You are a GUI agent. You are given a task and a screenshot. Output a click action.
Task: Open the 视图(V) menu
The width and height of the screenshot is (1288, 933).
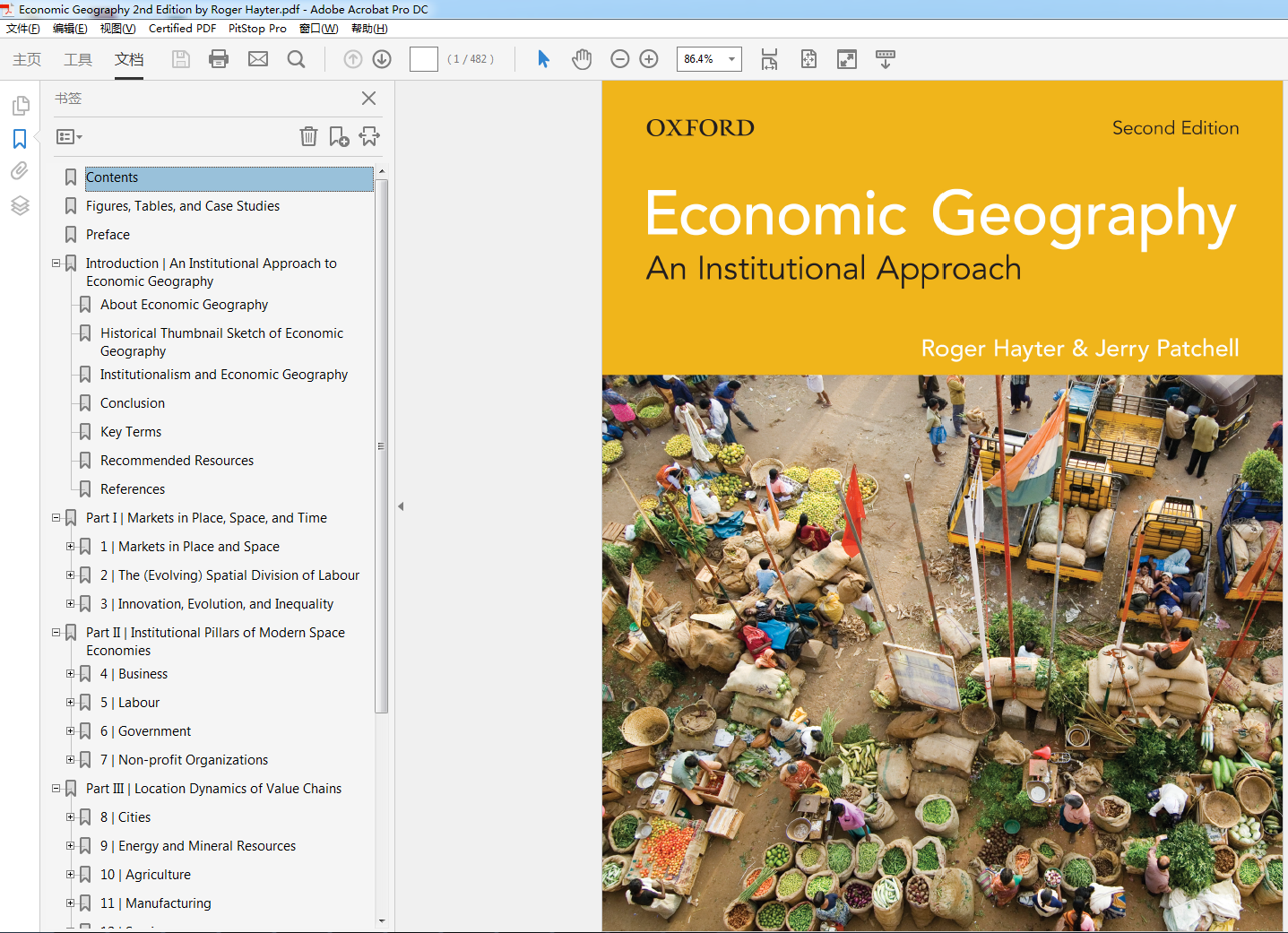[118, 29]
